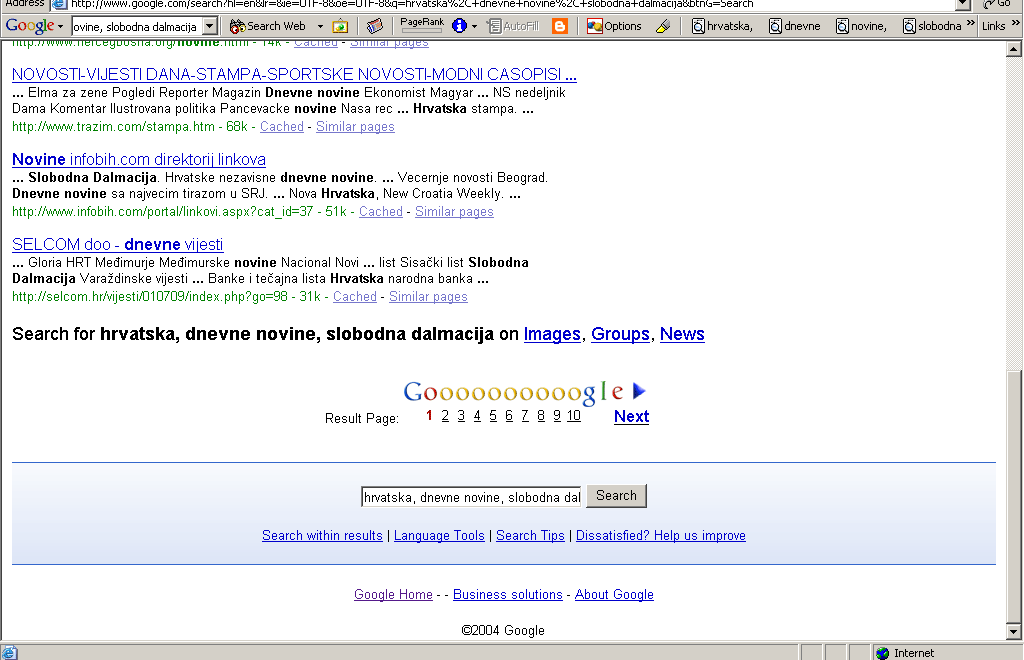Find the word hrvatska via toolbar button
The width and height of the screenshot is (1024, 660).
[x=722, y=26]
